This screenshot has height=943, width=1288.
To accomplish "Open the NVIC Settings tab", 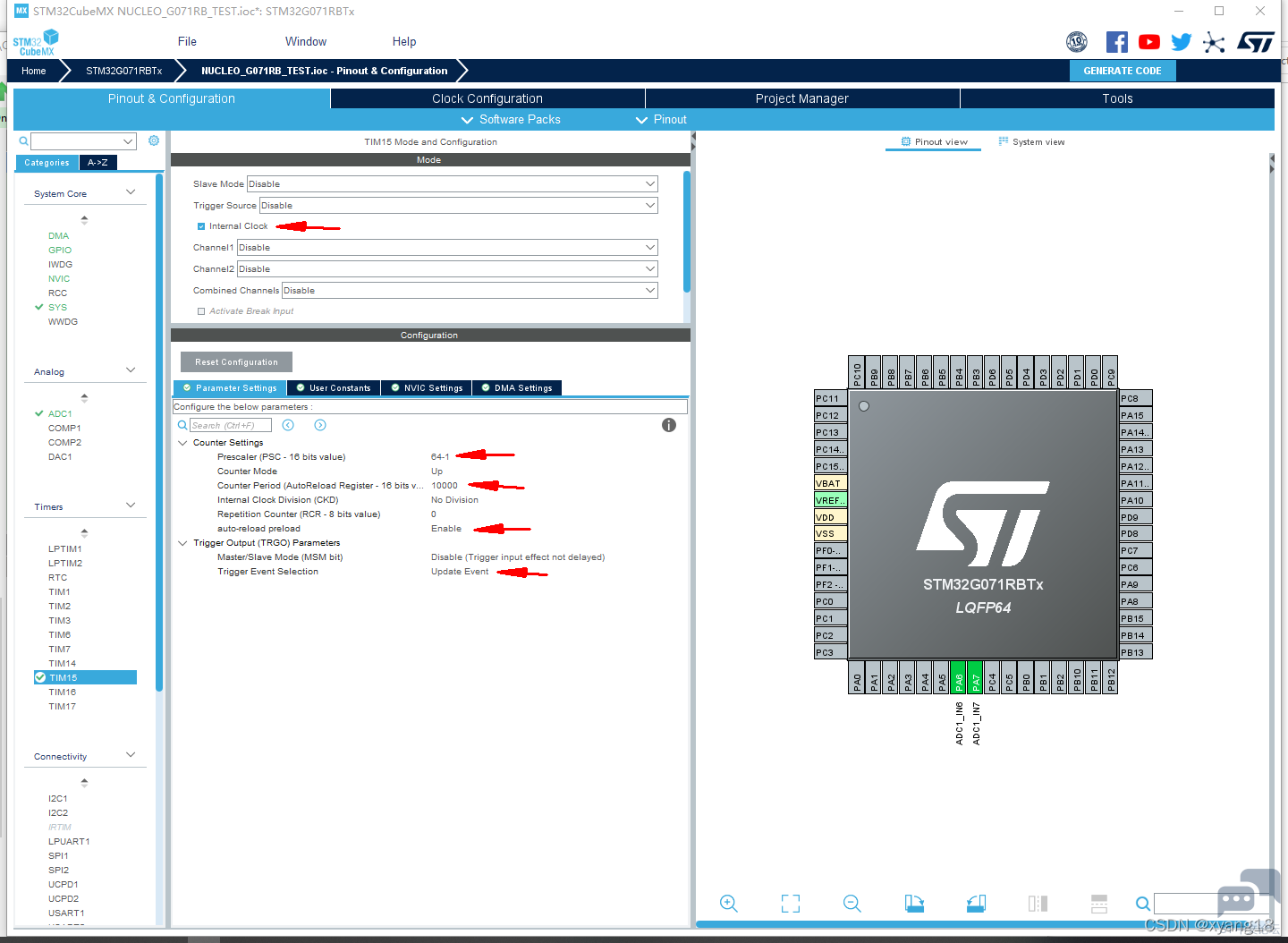I will (426, 388).
